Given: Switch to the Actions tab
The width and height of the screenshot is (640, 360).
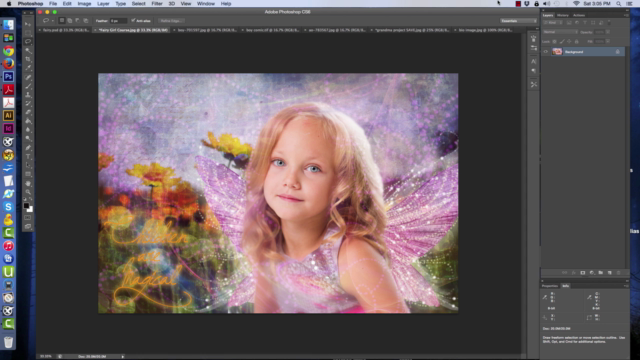Looking at the screenshot, I should point(579,15).
